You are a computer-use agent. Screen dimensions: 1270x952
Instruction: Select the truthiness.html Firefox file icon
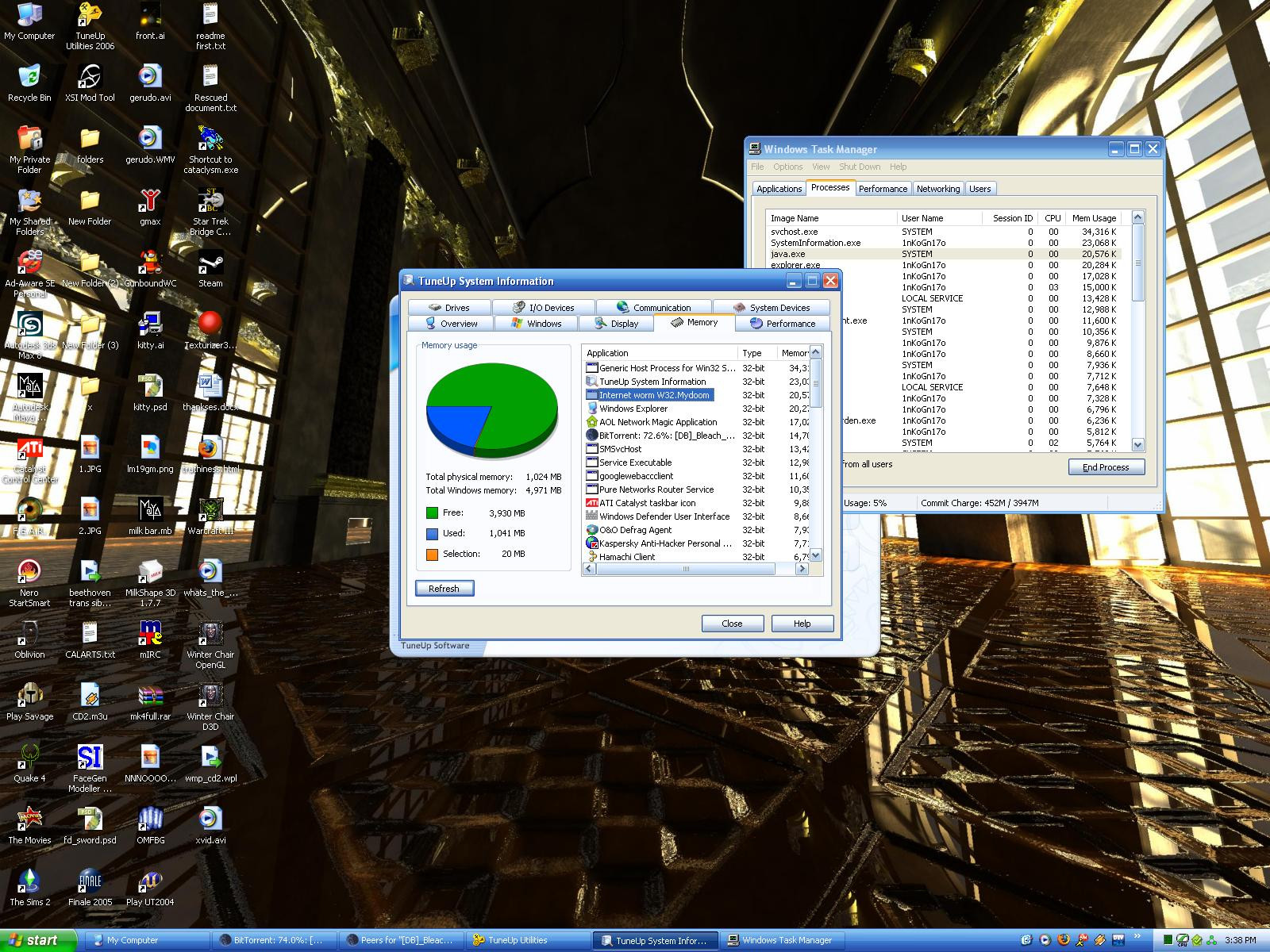tap(210, 455)
